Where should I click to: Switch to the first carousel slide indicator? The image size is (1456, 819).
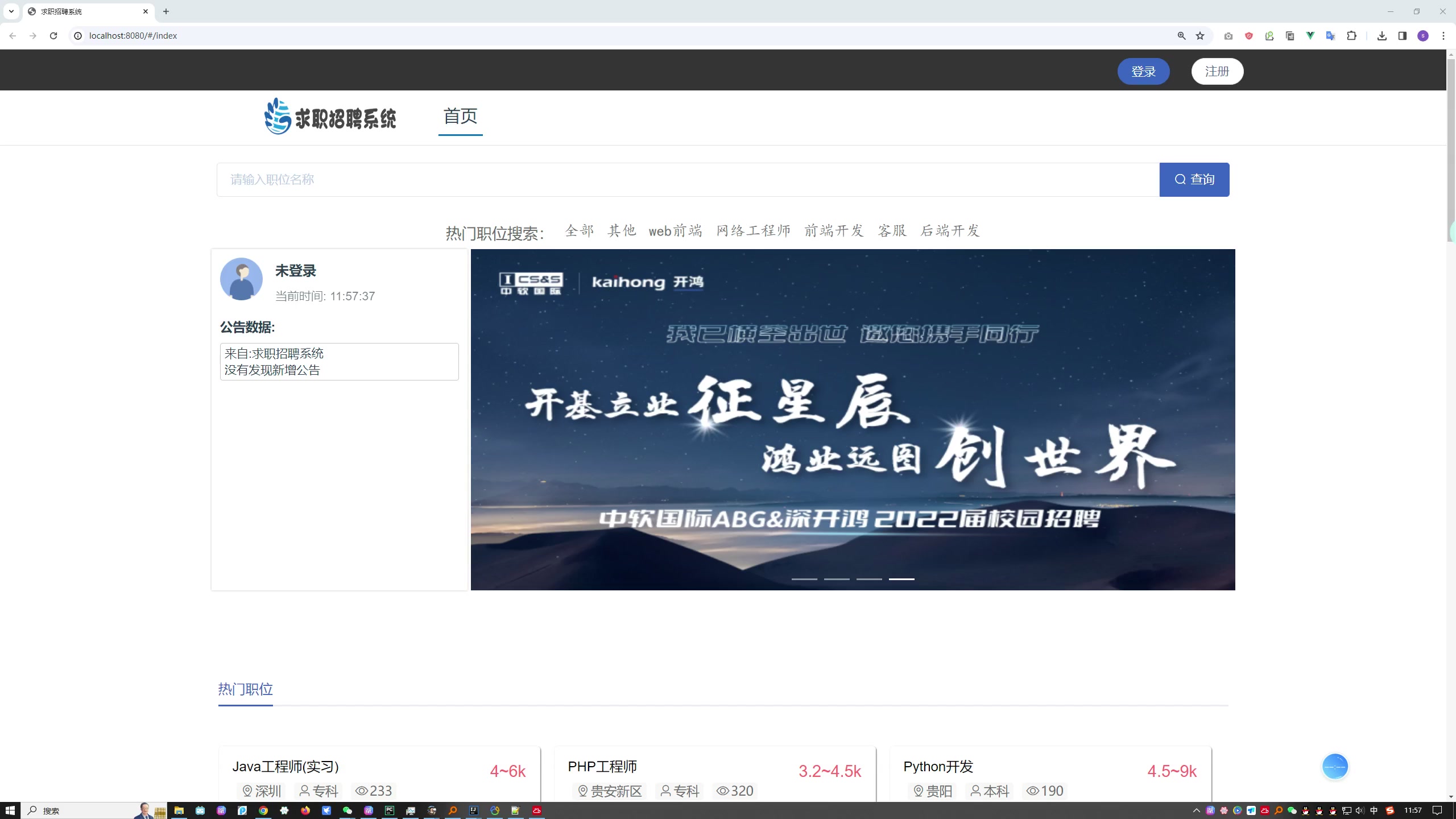(804, 579)
